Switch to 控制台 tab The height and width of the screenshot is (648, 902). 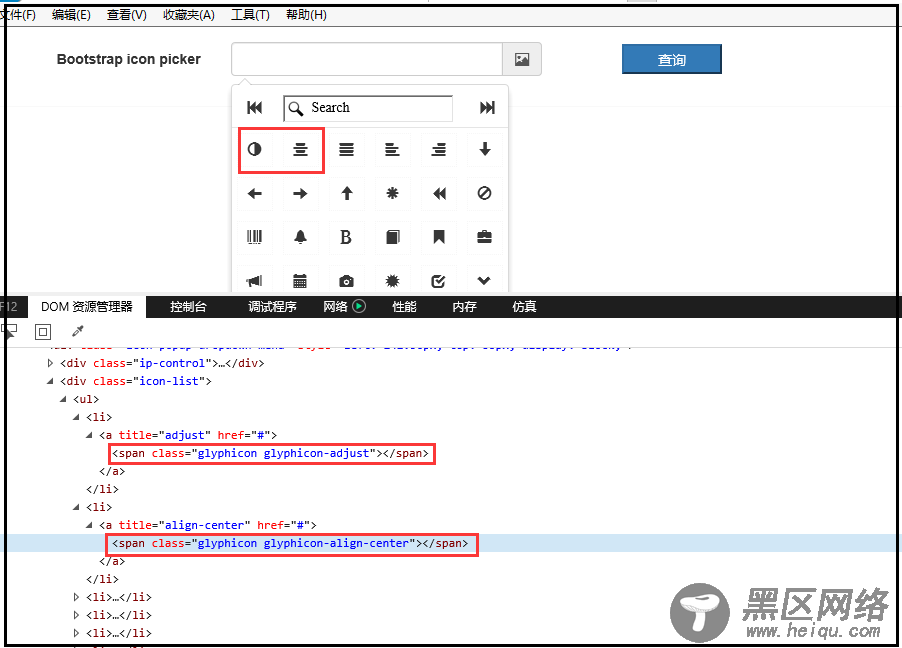click(x=188, y=307)
